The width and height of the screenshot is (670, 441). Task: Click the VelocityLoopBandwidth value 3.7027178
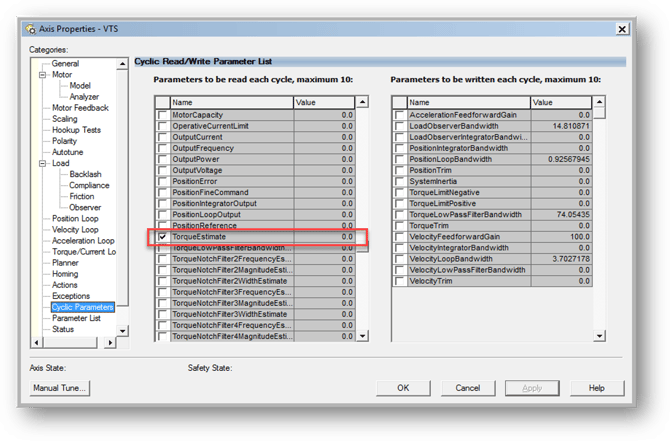(571, 259)
